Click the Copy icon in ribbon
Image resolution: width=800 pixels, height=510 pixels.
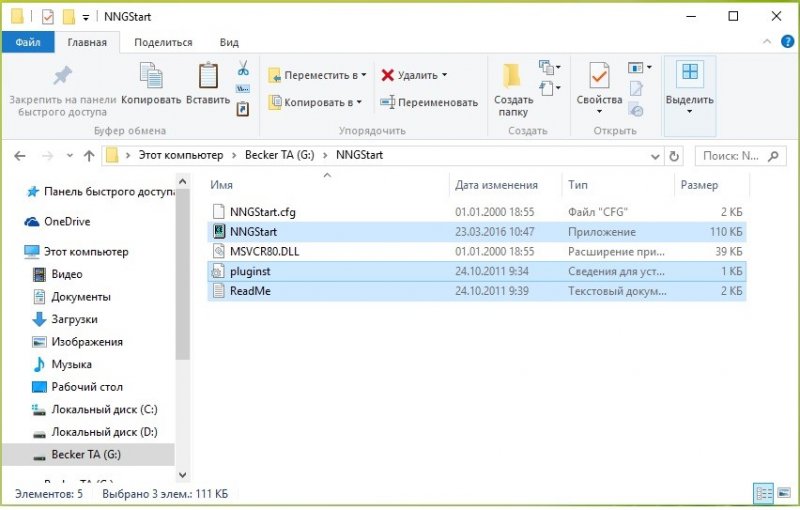[x=151, y=78]
